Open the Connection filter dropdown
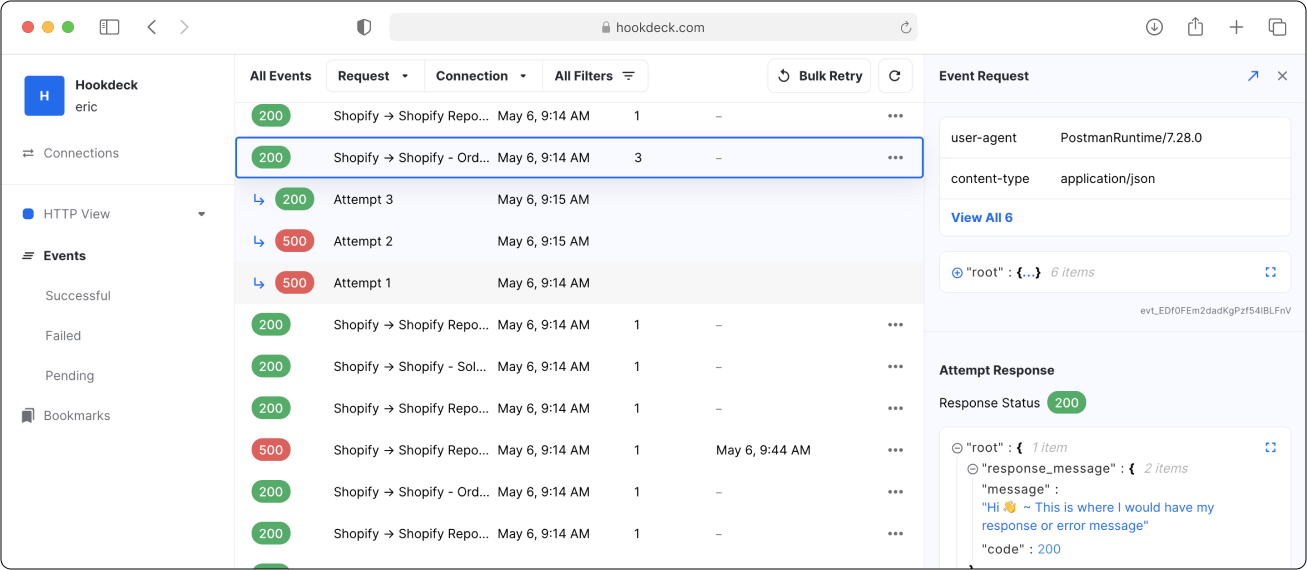This screenshot has height=570, width=1307. pyautogui.click(x=483, y=76)
